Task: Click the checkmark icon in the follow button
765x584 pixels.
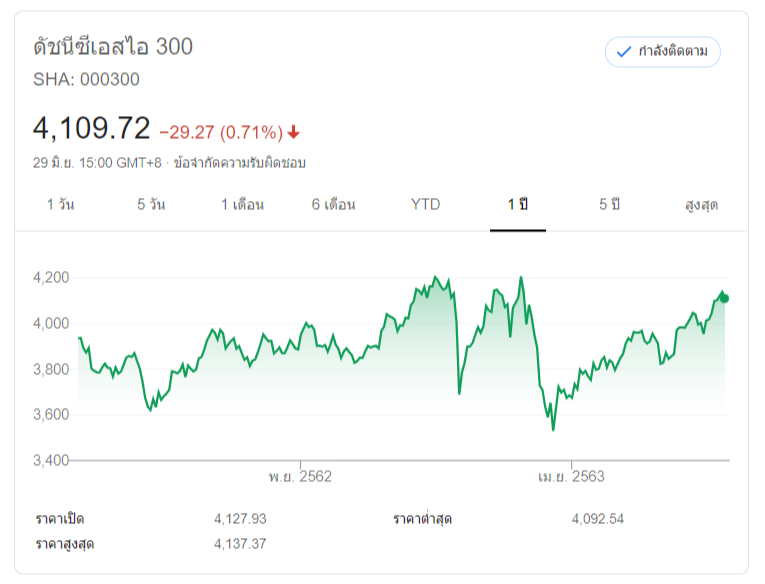Action: 624,51
